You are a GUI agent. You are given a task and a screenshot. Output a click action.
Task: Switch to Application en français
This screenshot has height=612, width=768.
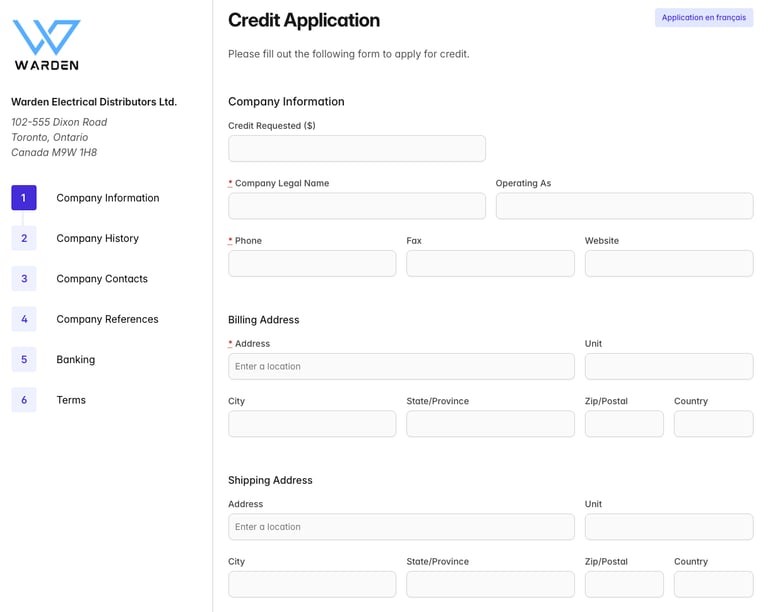tap(703, 18)
